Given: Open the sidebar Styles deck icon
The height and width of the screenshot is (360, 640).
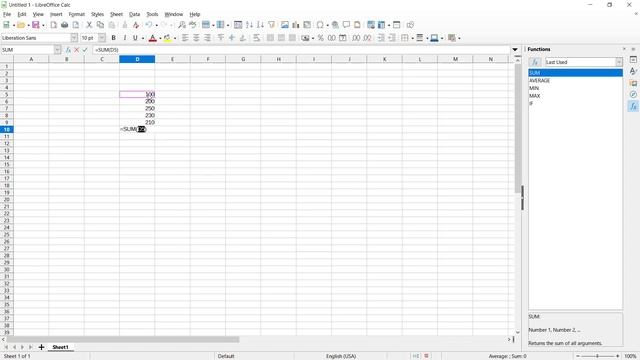Looking at the screenshot, I should point(633,71).
